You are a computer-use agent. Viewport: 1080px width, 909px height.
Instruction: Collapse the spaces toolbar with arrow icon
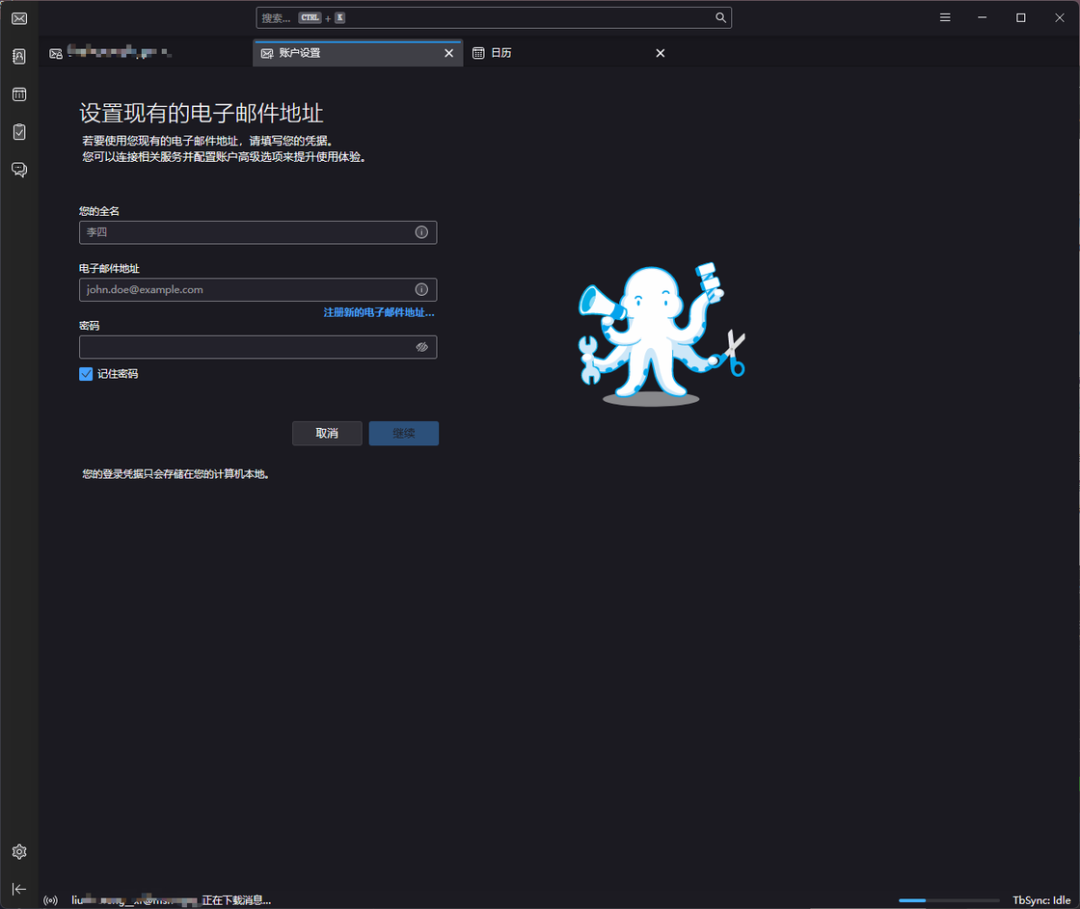point(19,889)
